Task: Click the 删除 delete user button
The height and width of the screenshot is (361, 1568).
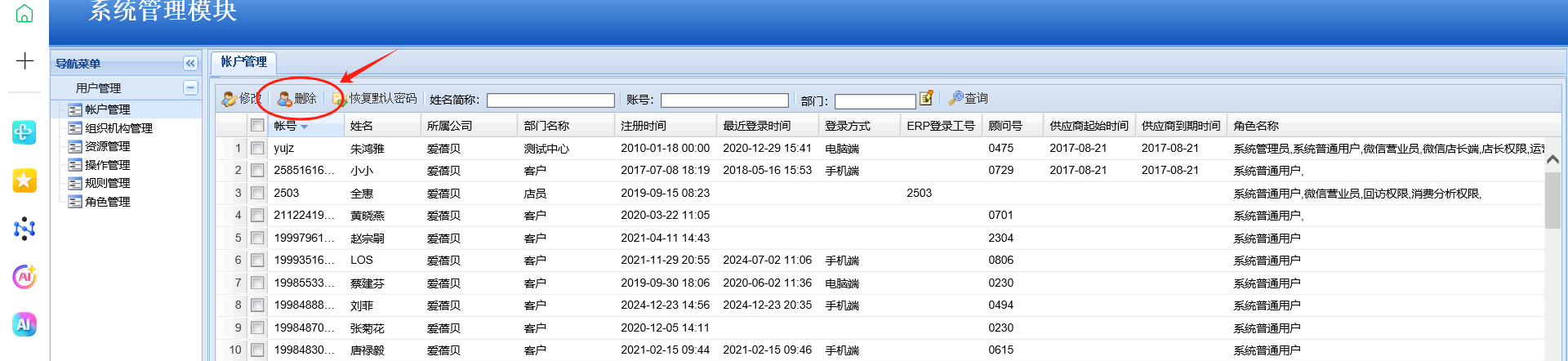Action: point(296,99)
